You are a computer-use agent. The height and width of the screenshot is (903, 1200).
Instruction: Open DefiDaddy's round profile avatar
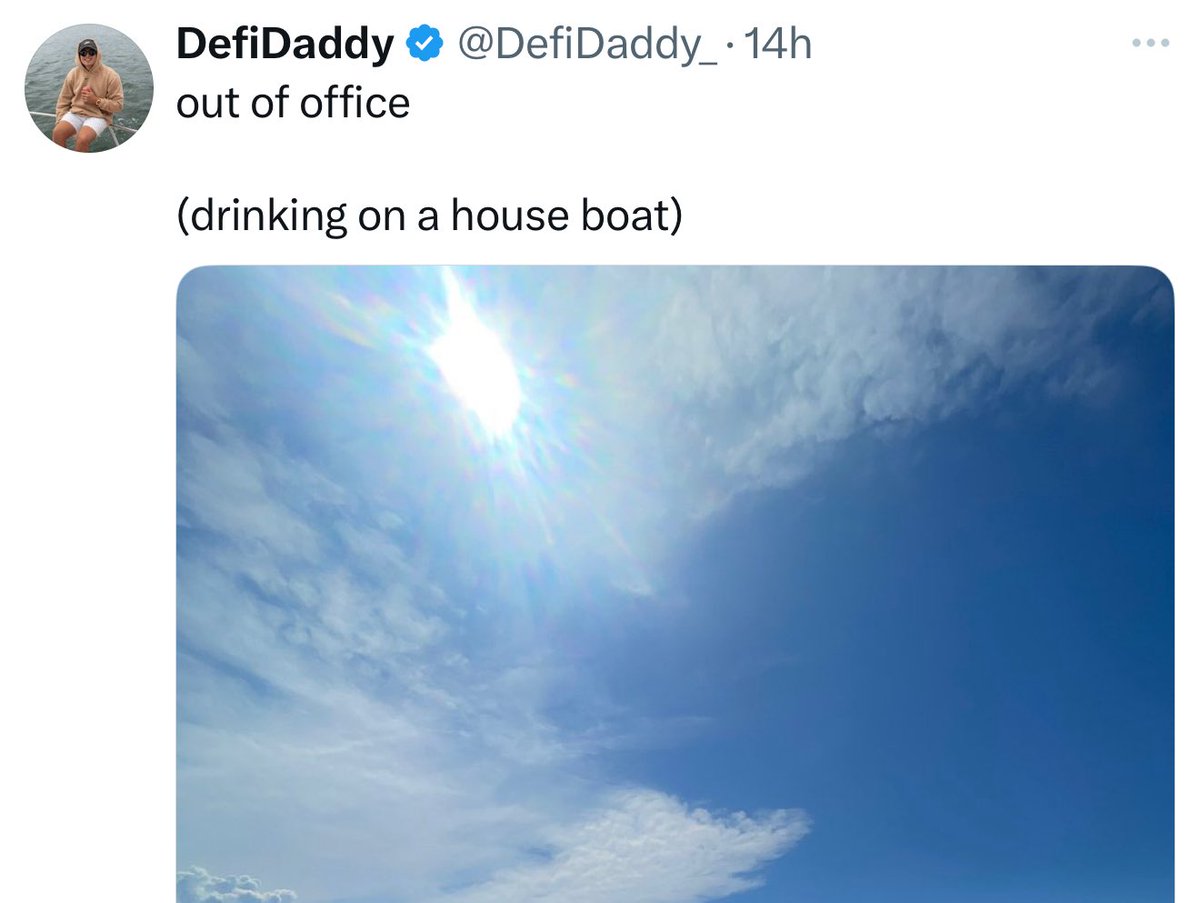click(x=89, y=88)
